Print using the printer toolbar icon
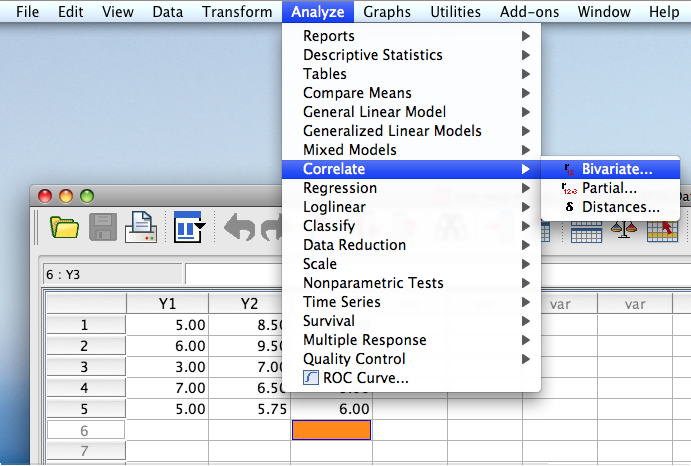 [x=141, y=227]
